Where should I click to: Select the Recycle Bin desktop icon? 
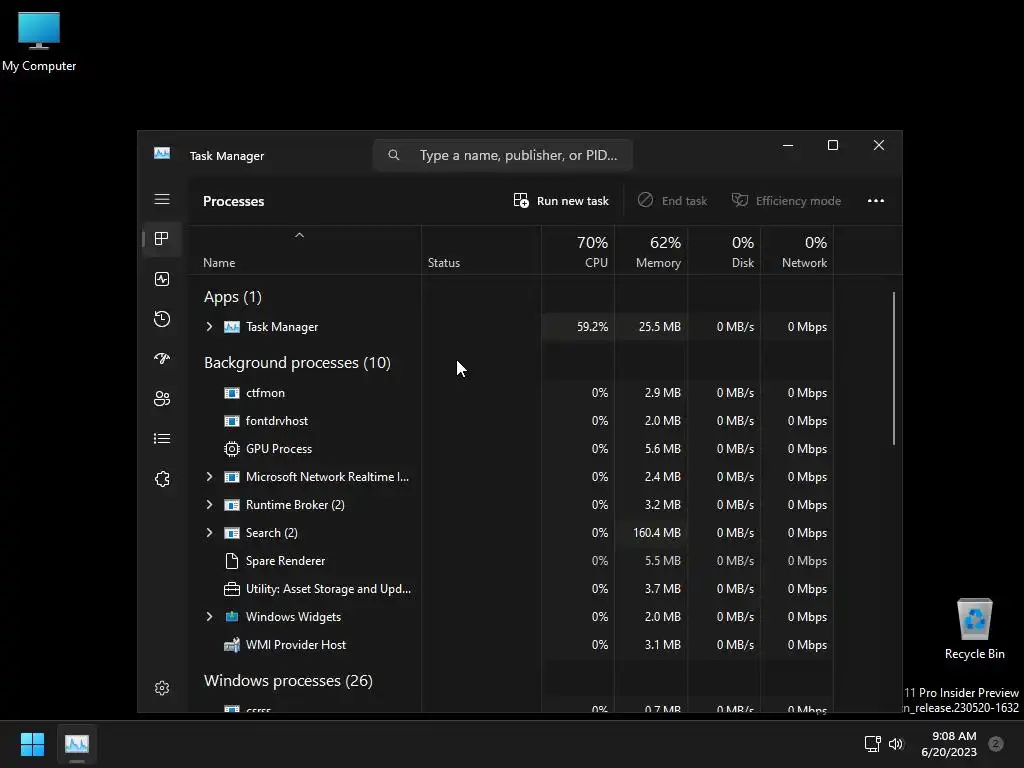click(x=974, y=629)
